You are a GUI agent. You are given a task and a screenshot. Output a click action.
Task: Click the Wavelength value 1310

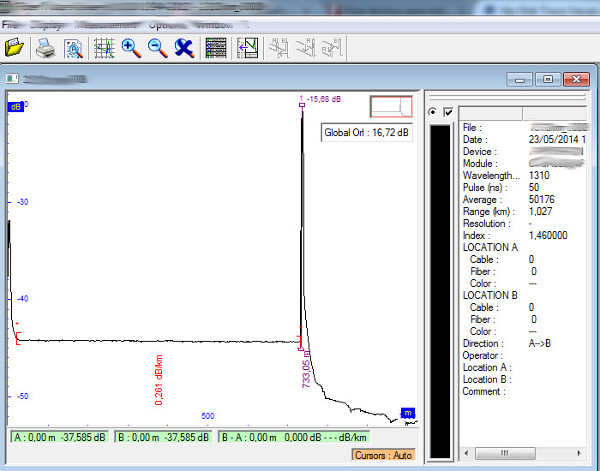[539, 176]
